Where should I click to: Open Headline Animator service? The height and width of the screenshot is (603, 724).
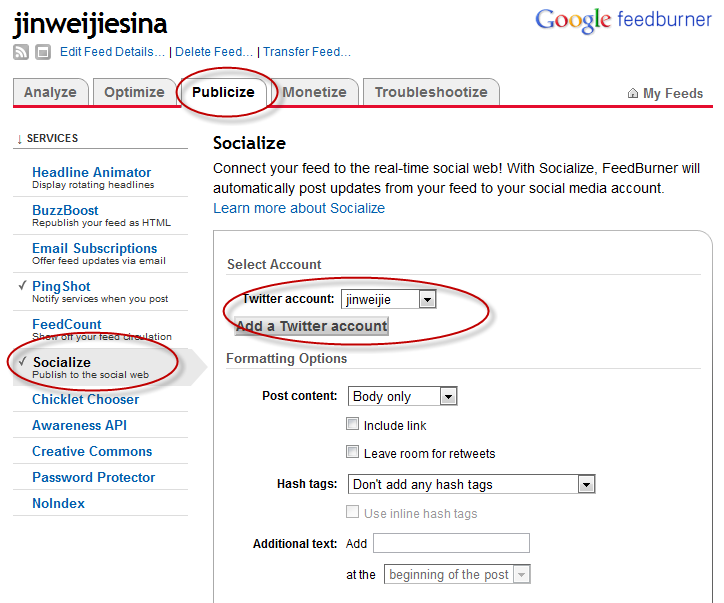click(x=91, y=173)
